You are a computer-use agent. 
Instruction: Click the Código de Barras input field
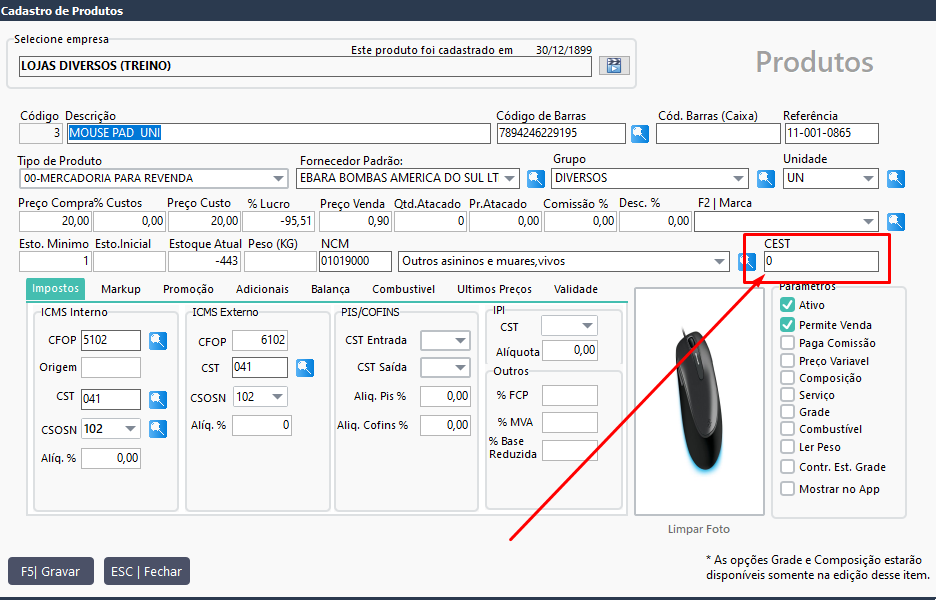point(561,133)
